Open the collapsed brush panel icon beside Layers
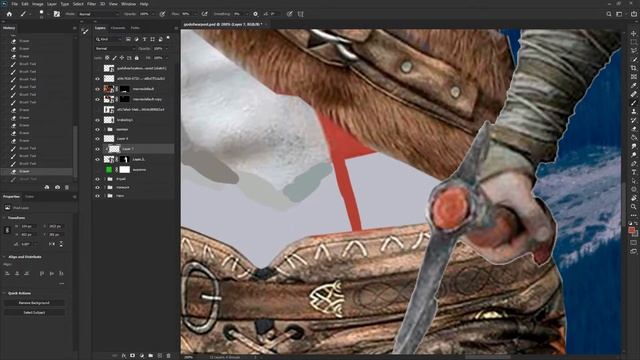The image size is (640, 360). coord(85,31)
